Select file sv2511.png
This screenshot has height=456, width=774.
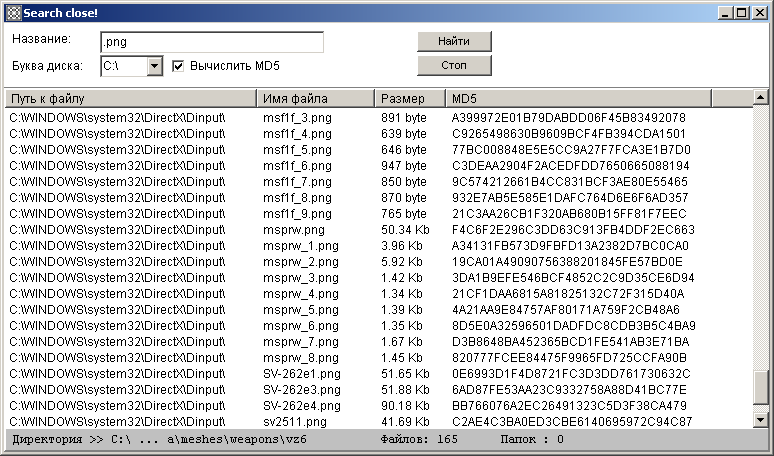[295, 422]
